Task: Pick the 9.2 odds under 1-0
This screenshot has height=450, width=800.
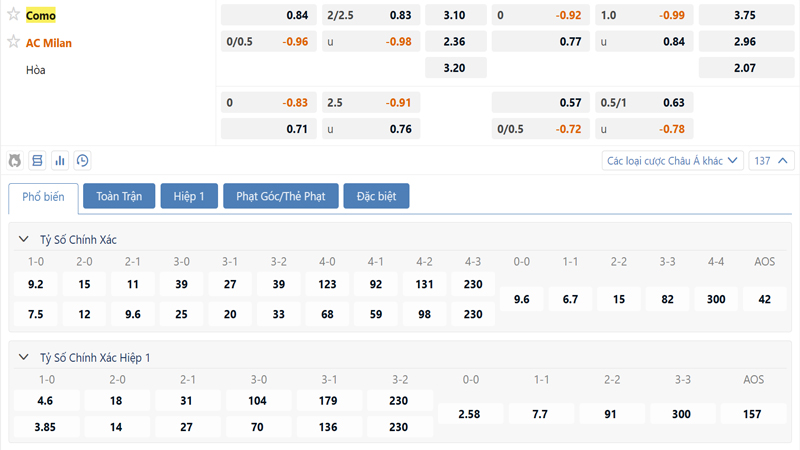Action: click(x=36, y=284)
